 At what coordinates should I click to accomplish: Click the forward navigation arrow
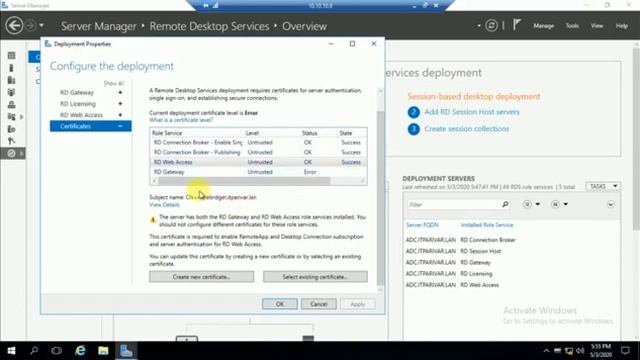click(x=31, y=26)
